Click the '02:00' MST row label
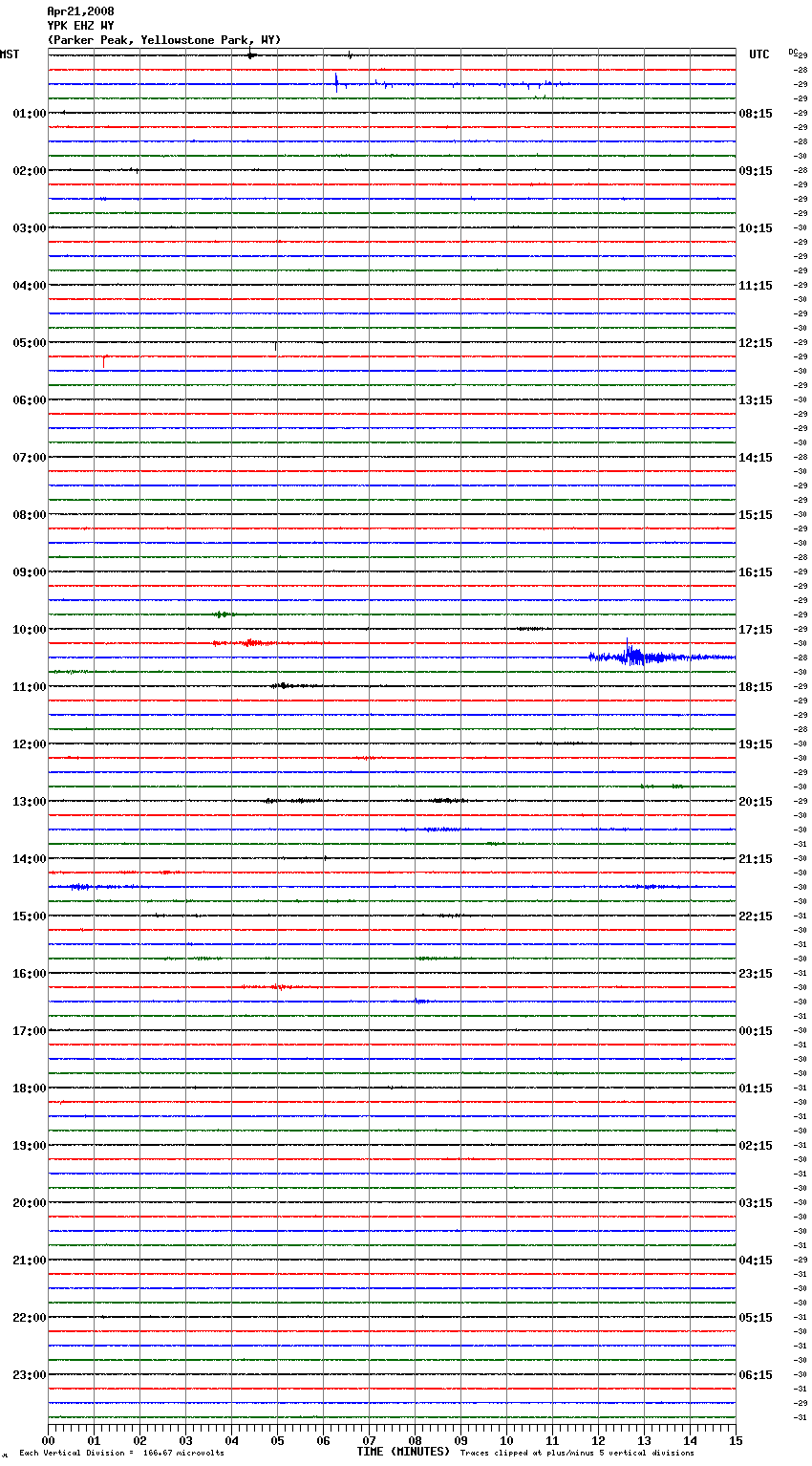The height and width of the screenshot is (1466, 812). (x=30, y=171)
